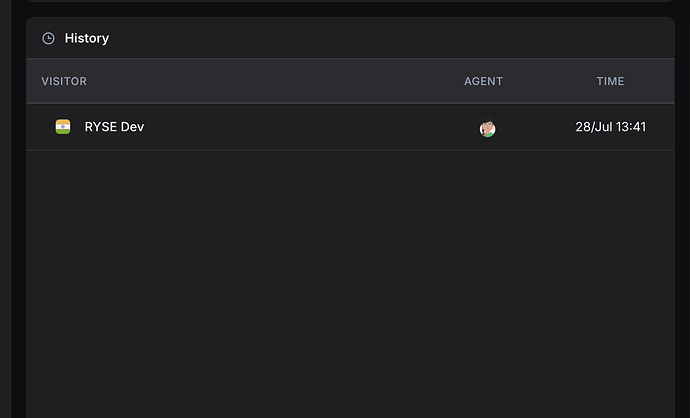Click the row space between avatar and timestamp

coord(535,127)
